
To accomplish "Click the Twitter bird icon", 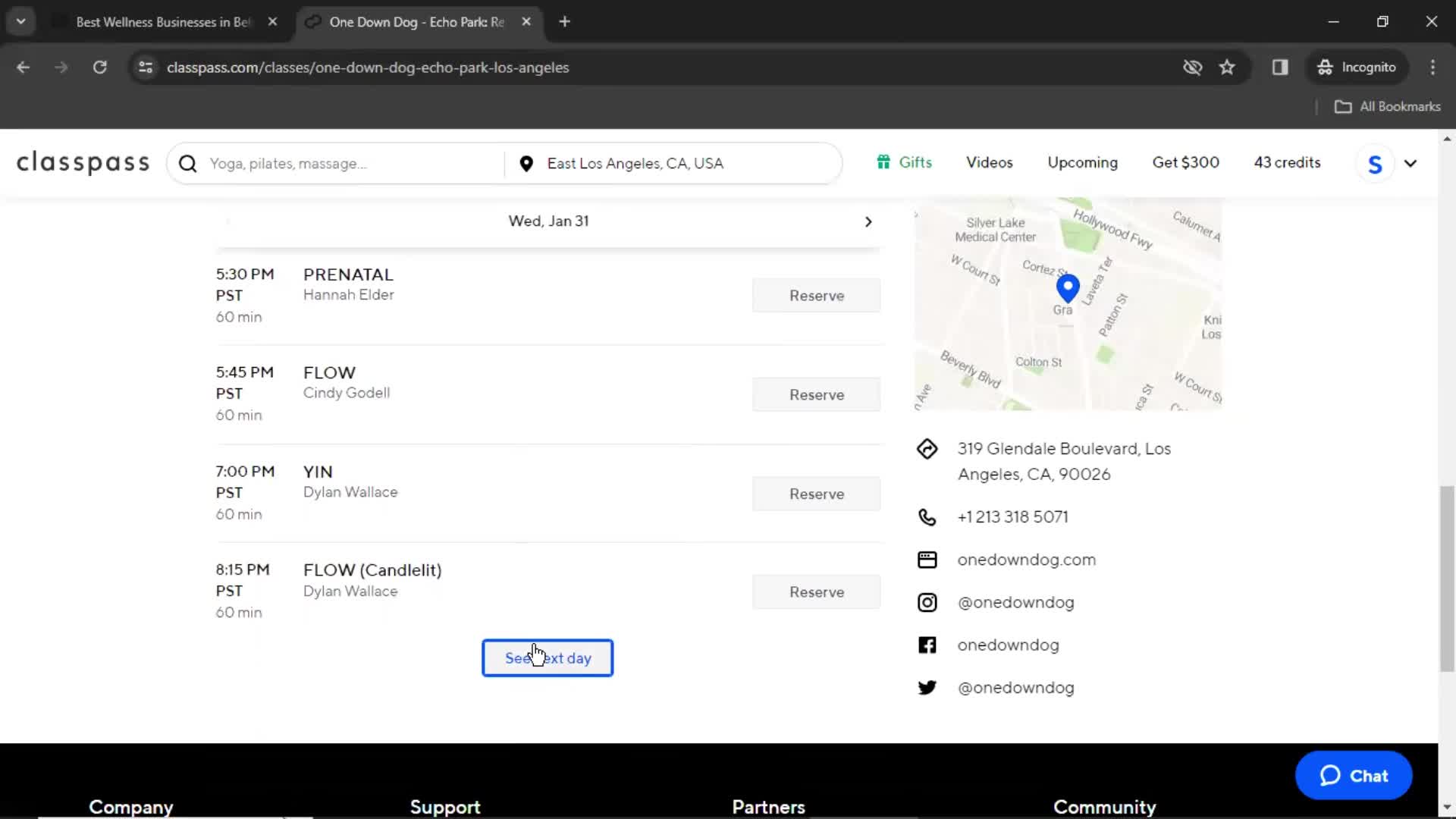I will pyautogui.click(x=927, y=688).
